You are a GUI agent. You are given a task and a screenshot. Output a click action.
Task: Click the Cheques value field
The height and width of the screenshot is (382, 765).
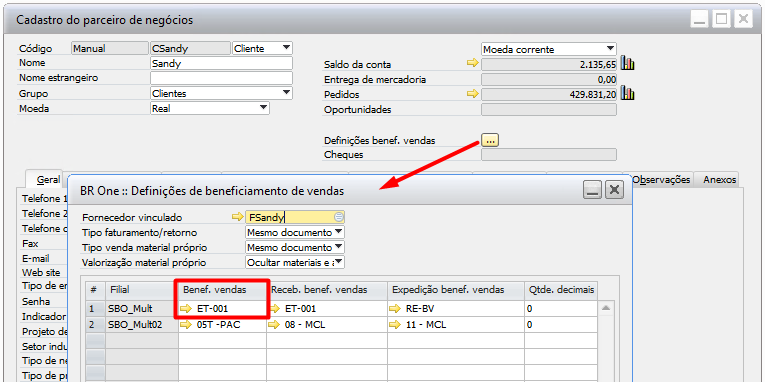pos(549,155)
